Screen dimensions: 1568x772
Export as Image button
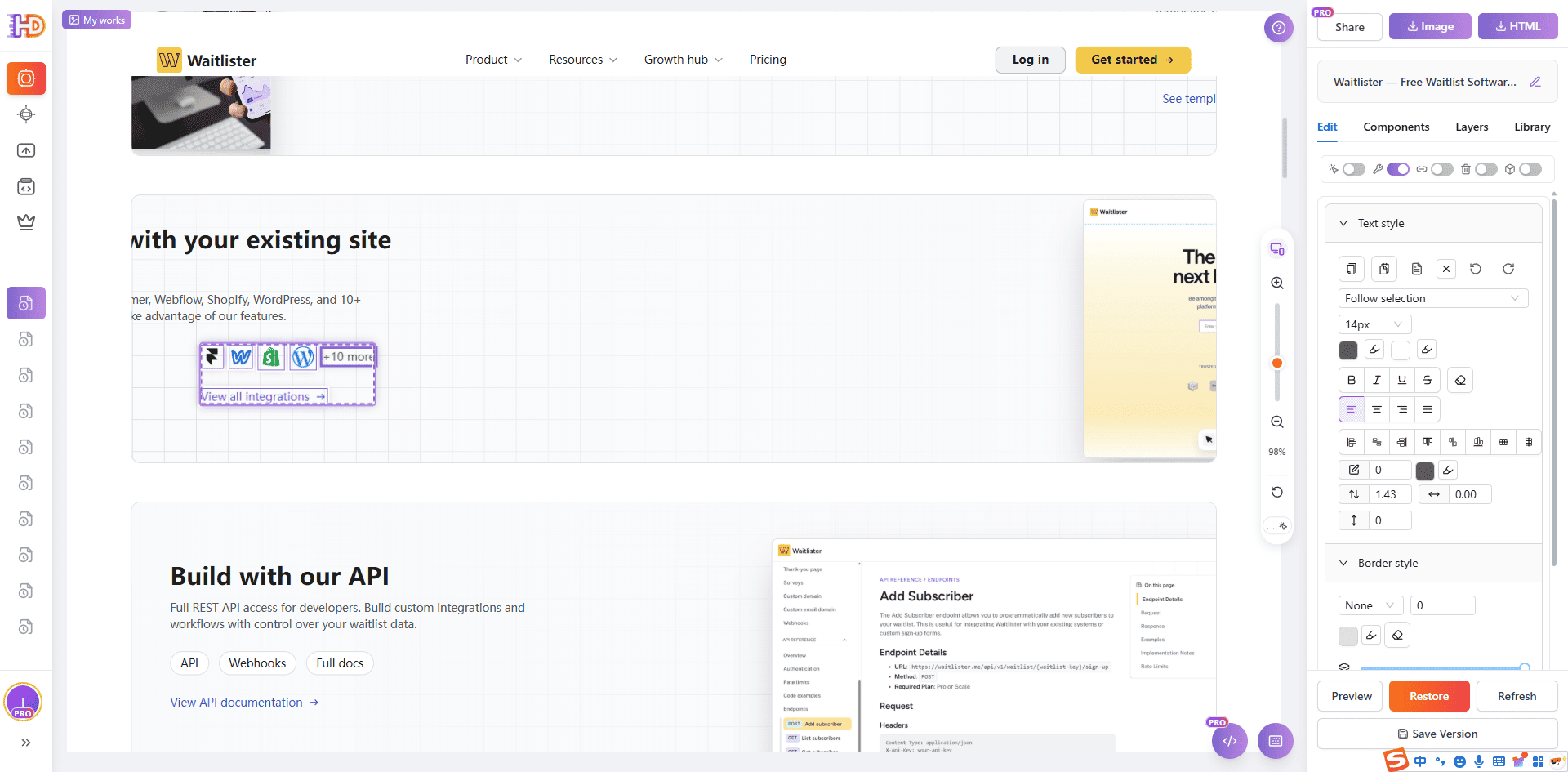point(1430,26)
